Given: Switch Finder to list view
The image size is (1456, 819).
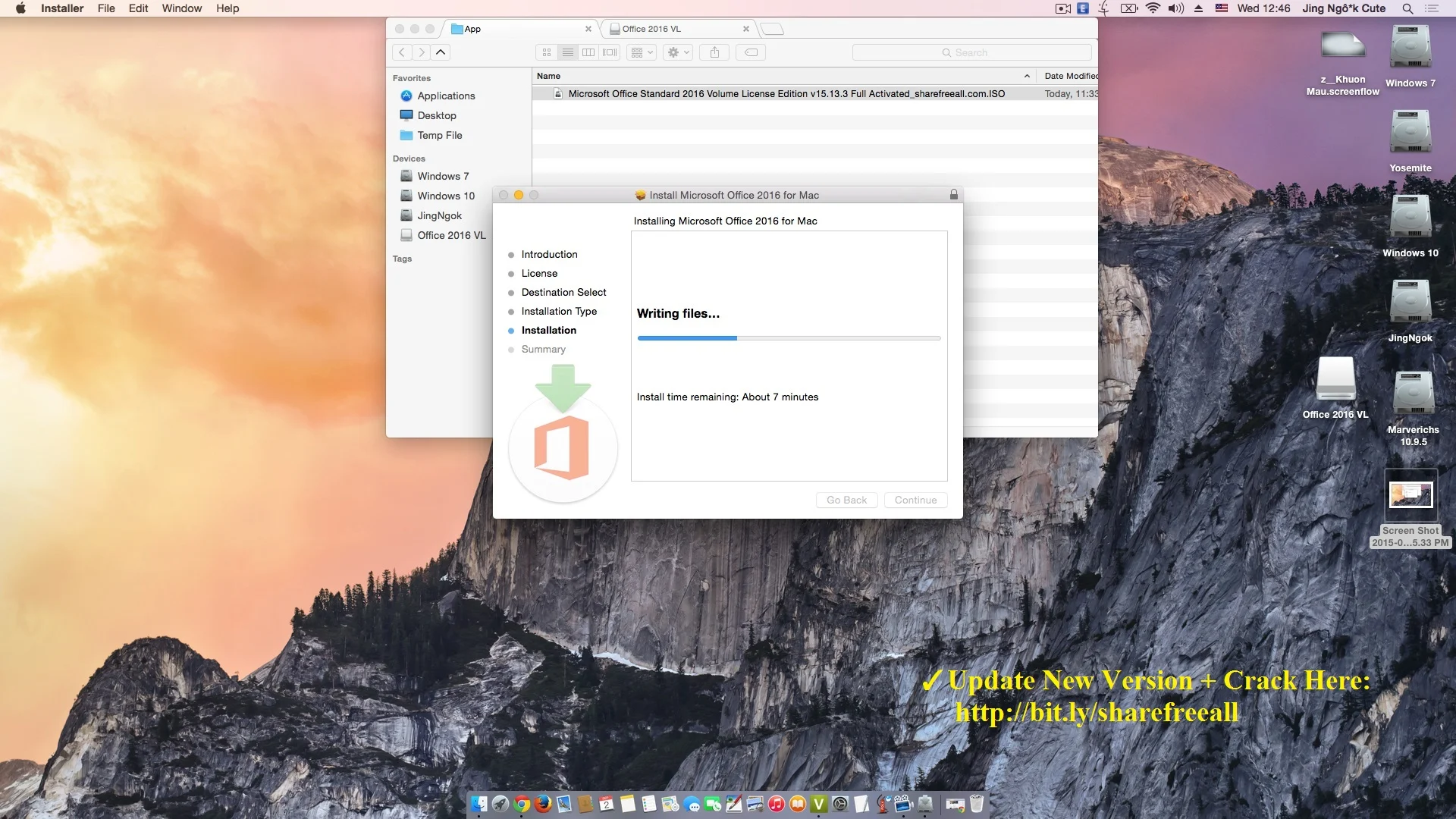Looking at the screenshot, I should click(x=568, y=52).
